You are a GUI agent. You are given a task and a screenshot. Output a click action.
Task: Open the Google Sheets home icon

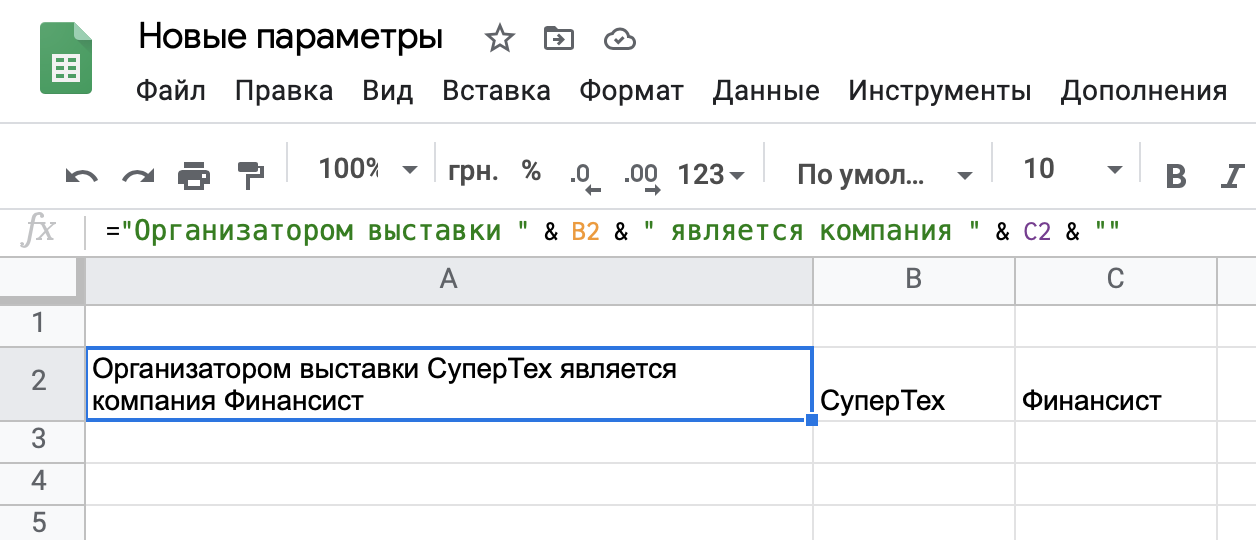66,58
